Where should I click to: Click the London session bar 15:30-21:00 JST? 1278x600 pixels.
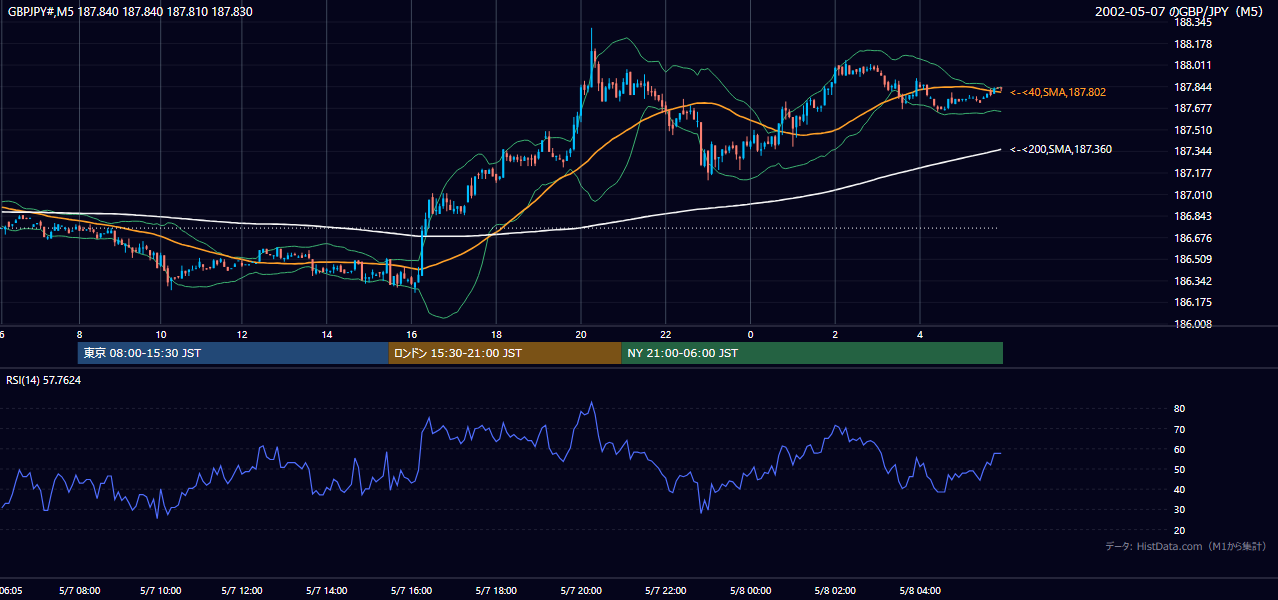(505, 353)
